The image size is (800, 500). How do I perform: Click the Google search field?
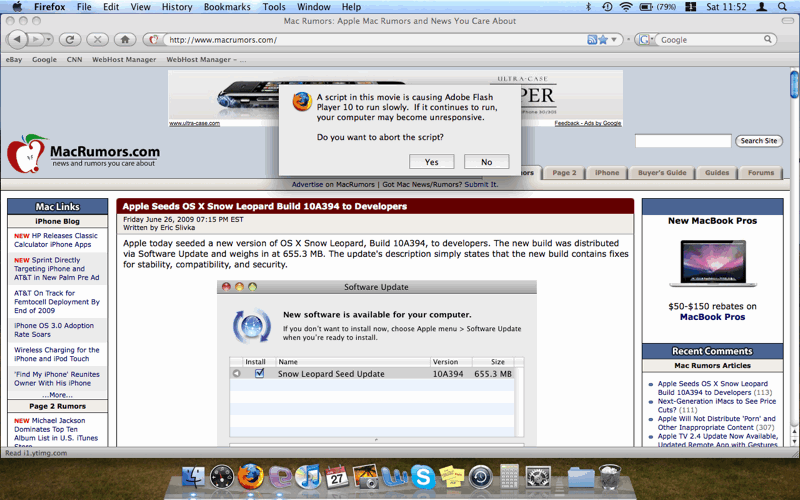point(709,39)
